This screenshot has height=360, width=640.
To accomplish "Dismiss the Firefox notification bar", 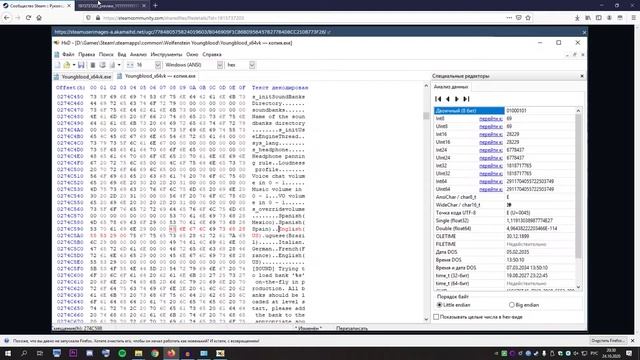I will [x=633, y=340].
